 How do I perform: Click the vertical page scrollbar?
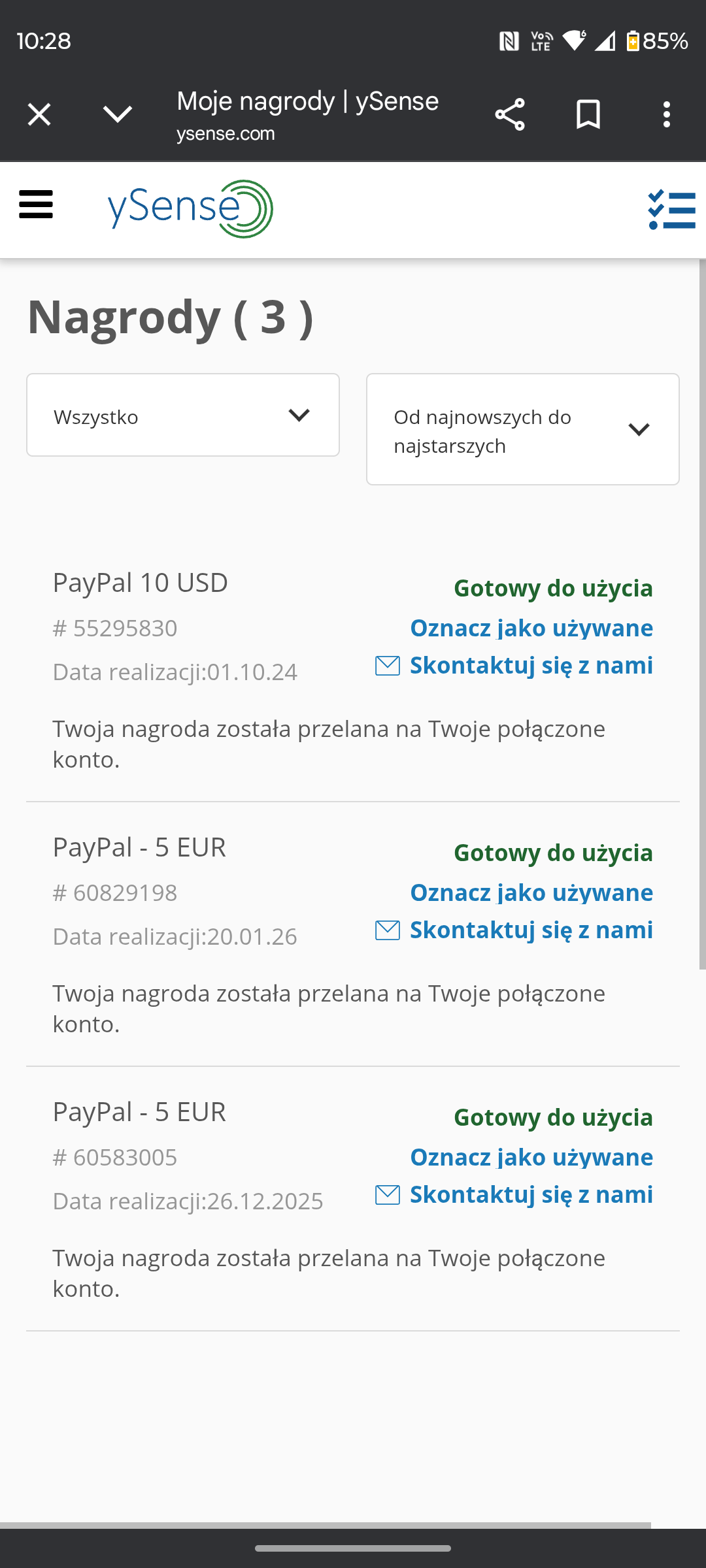[x=702, y=614]
